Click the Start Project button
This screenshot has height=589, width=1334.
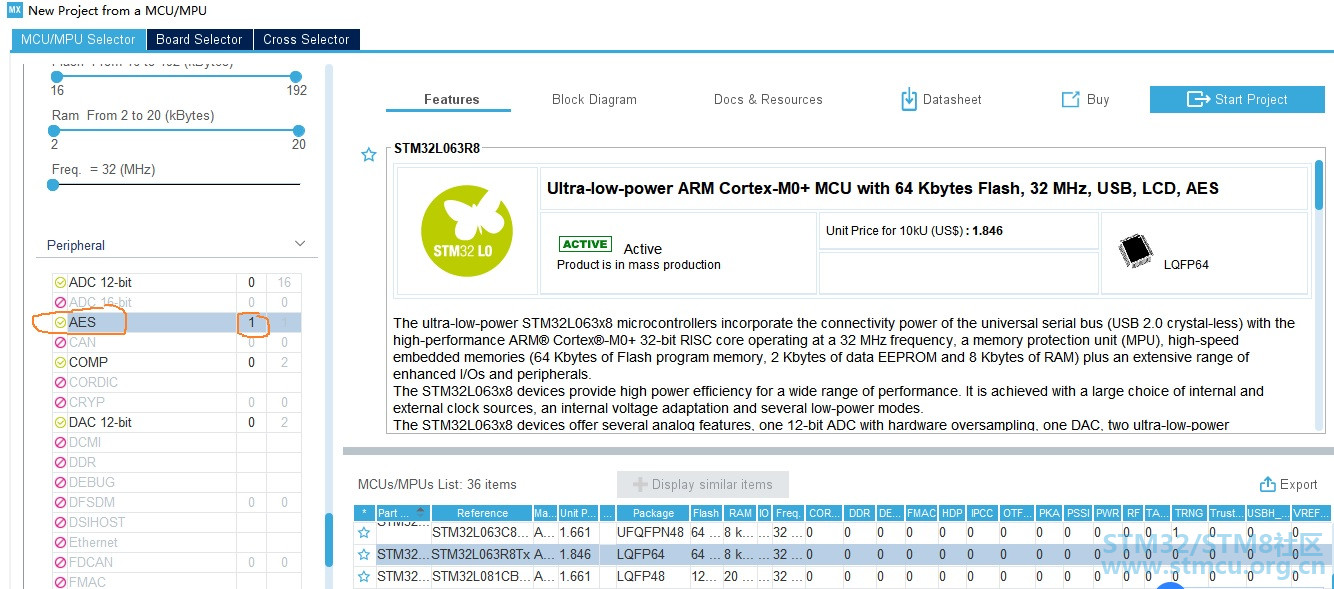click(1237, 99)
